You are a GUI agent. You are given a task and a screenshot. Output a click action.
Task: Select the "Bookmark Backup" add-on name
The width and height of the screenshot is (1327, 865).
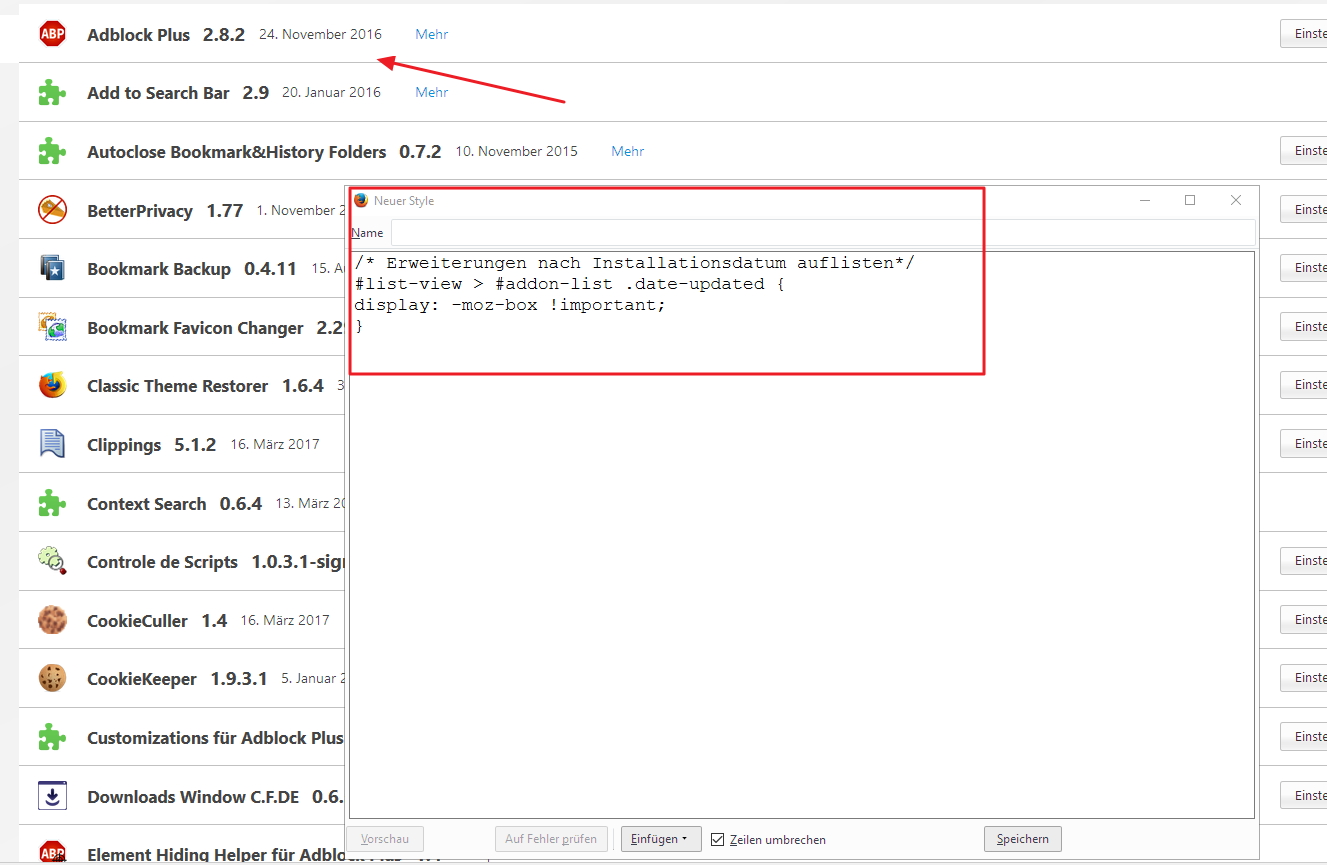pyautogui.click(x=159, y=269)
